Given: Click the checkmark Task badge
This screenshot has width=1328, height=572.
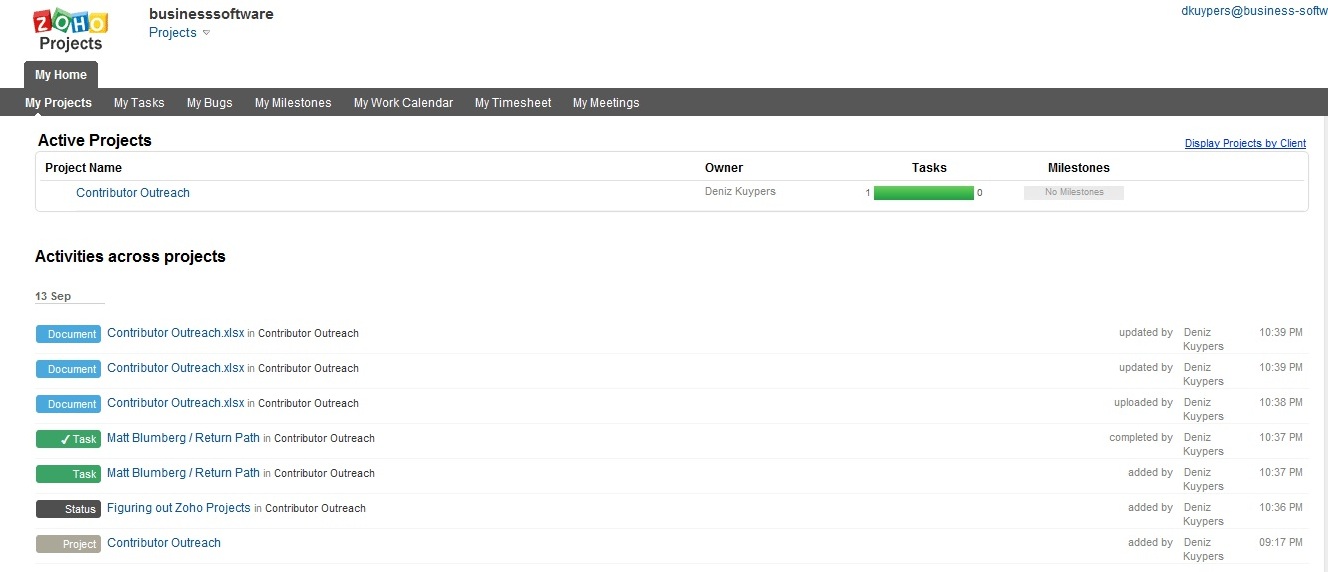Looking at the screenshot, I should pyautogui.click(x=68, y=439).
